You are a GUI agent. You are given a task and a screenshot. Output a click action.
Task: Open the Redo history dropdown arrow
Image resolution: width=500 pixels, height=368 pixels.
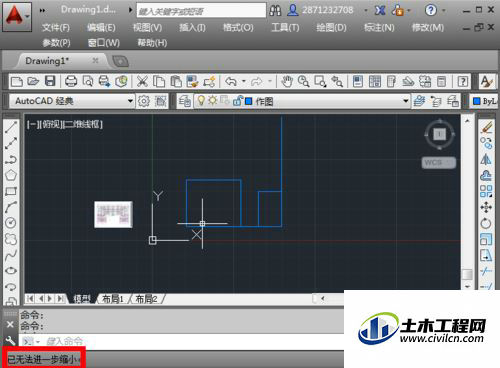click(x=270, y=81)
